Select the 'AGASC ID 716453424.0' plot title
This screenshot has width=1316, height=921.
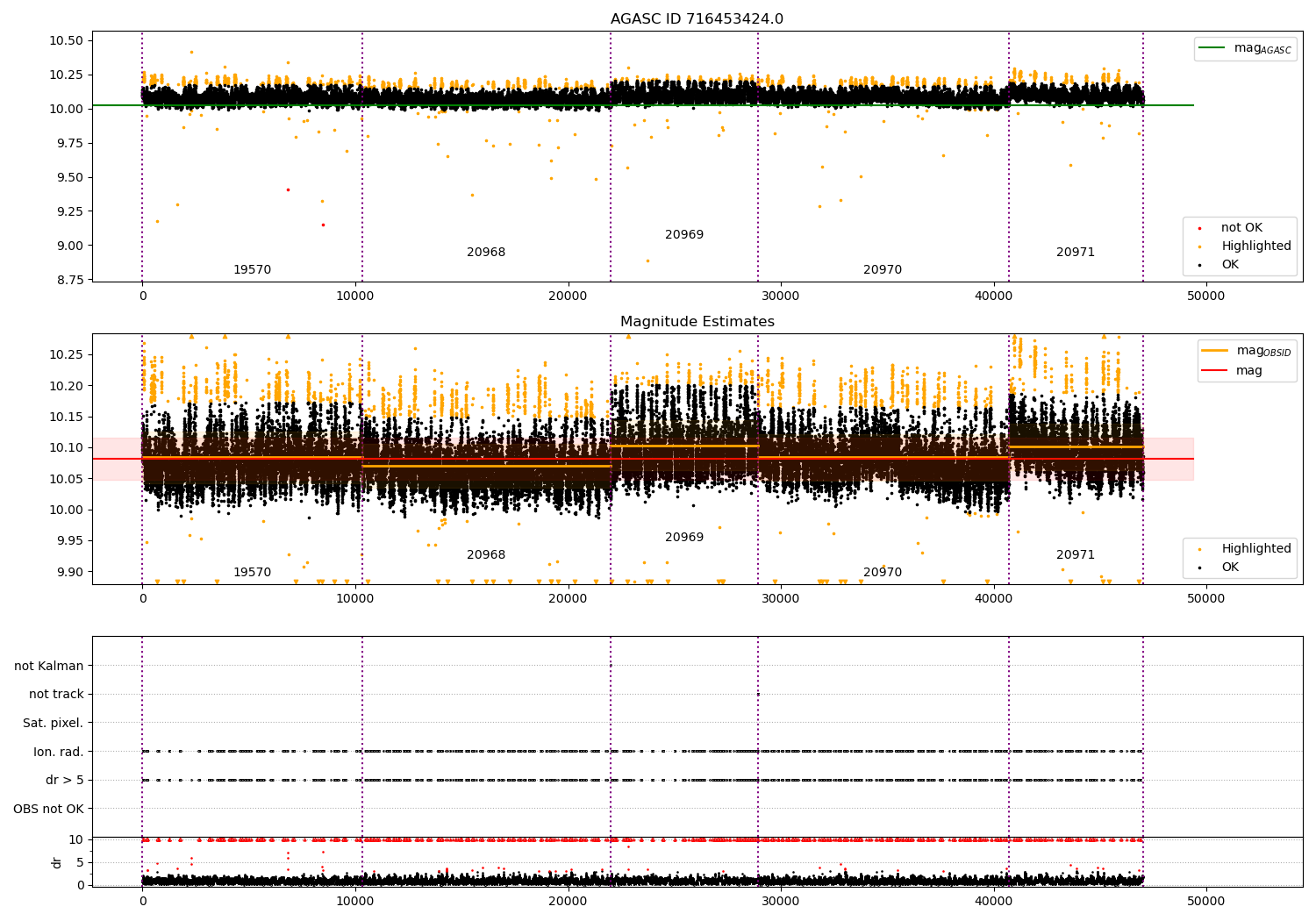(697, 19)
